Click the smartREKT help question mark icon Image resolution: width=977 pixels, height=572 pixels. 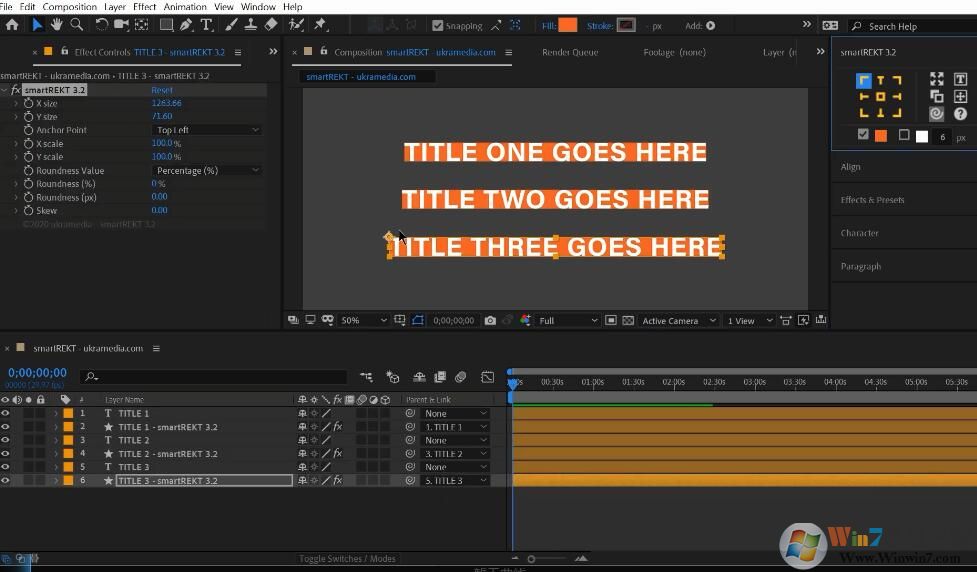pyautogui.click(x=960, y=114)
